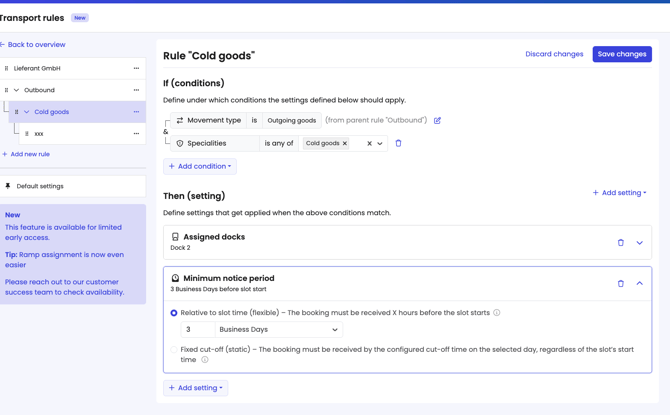Viewport: 670px width, 415px height.
Task: Select the Cold goods rule in sidebar
Action: [x=52, y=112]
